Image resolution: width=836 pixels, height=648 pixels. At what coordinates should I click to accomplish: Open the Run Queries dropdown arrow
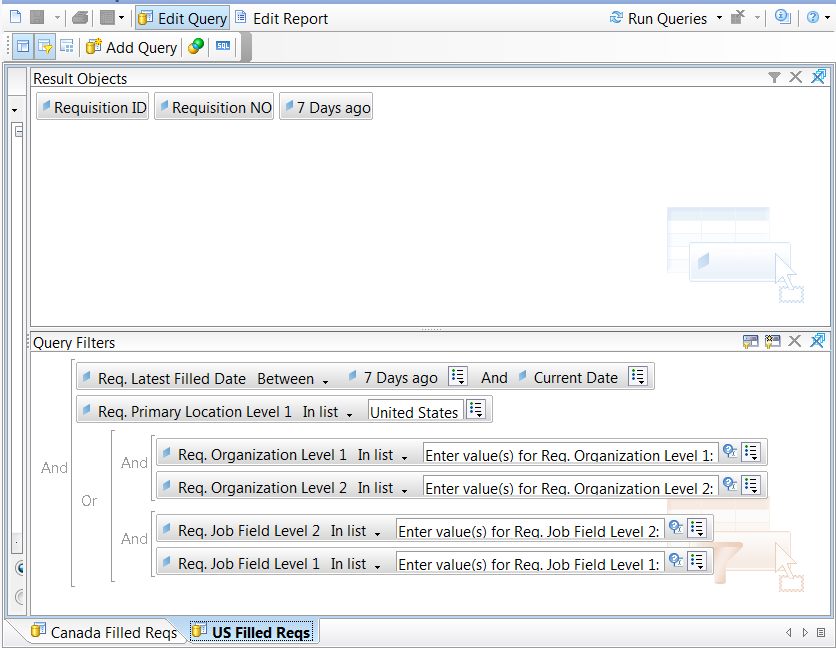[719, 18]
